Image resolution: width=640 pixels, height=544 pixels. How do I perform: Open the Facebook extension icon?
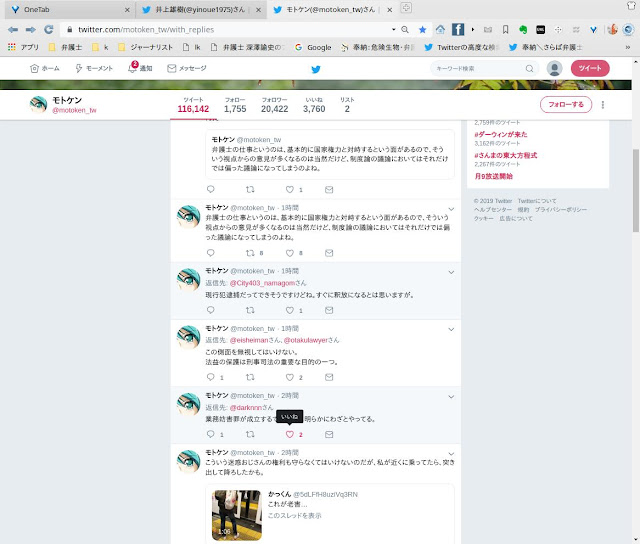point(458,29)
